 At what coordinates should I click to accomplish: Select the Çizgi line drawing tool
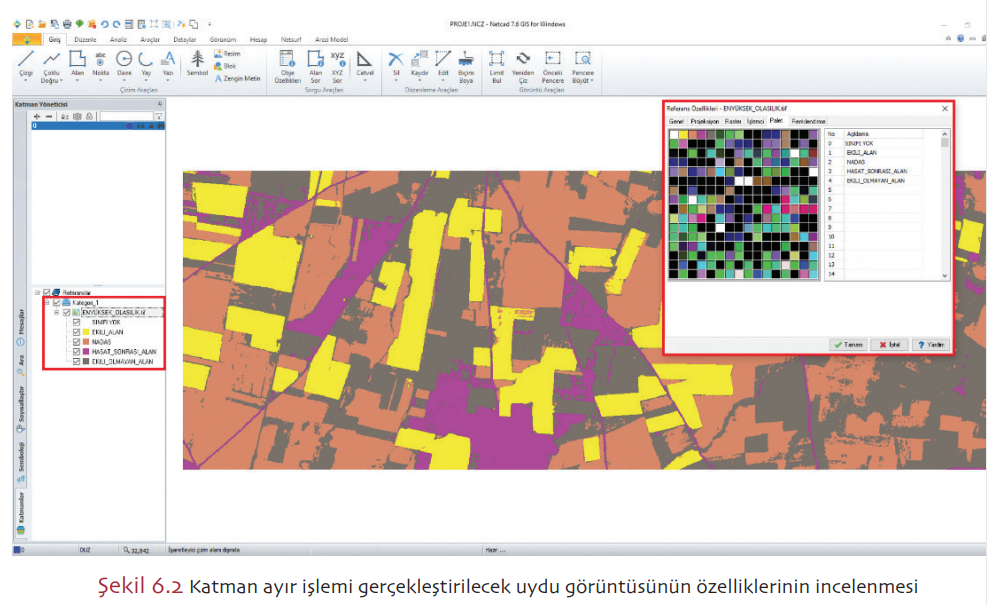(26, 62)
